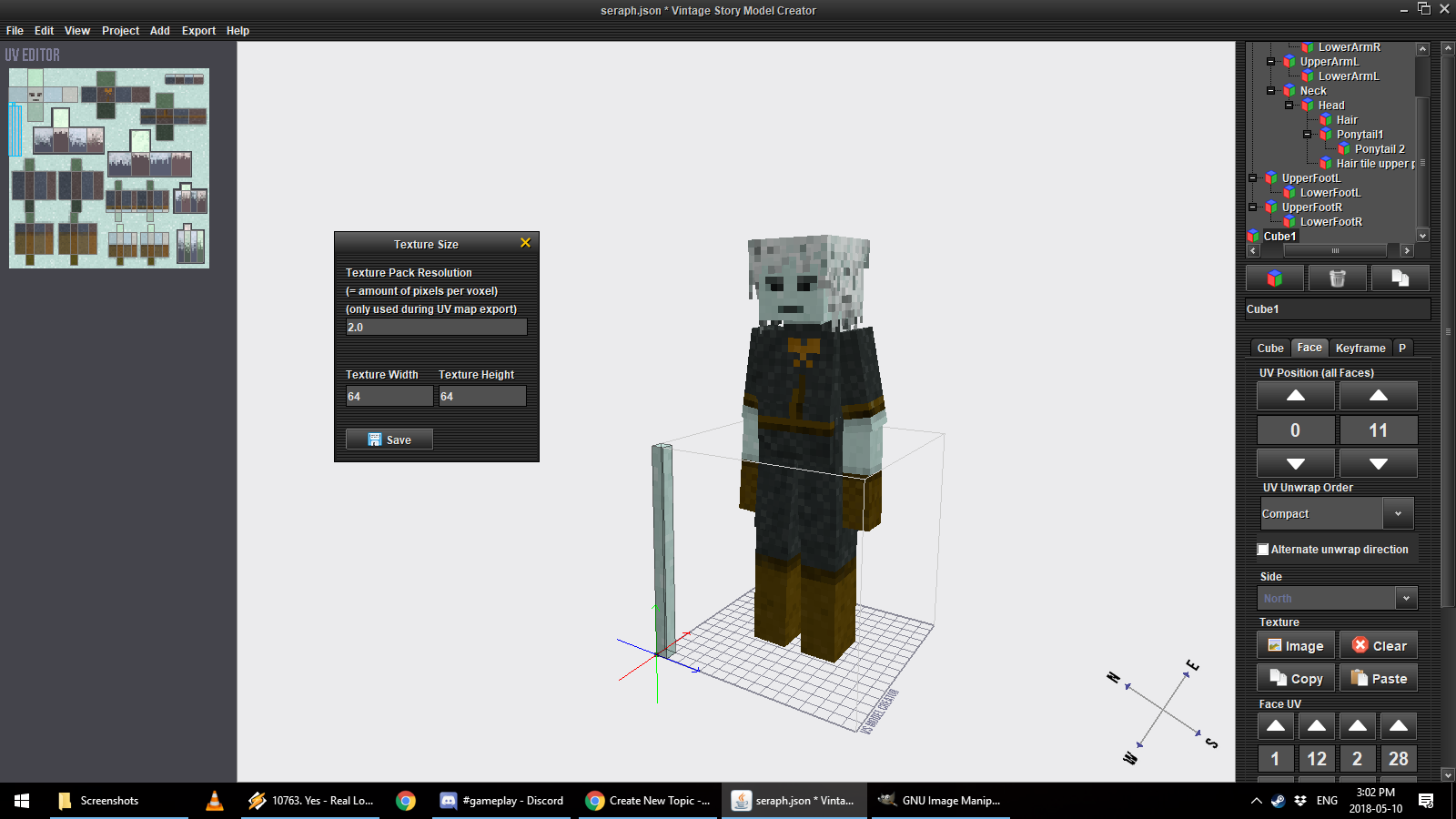Open the Project menu
This screenshot has width=1456, height=819.
click(x=120, y=31)
